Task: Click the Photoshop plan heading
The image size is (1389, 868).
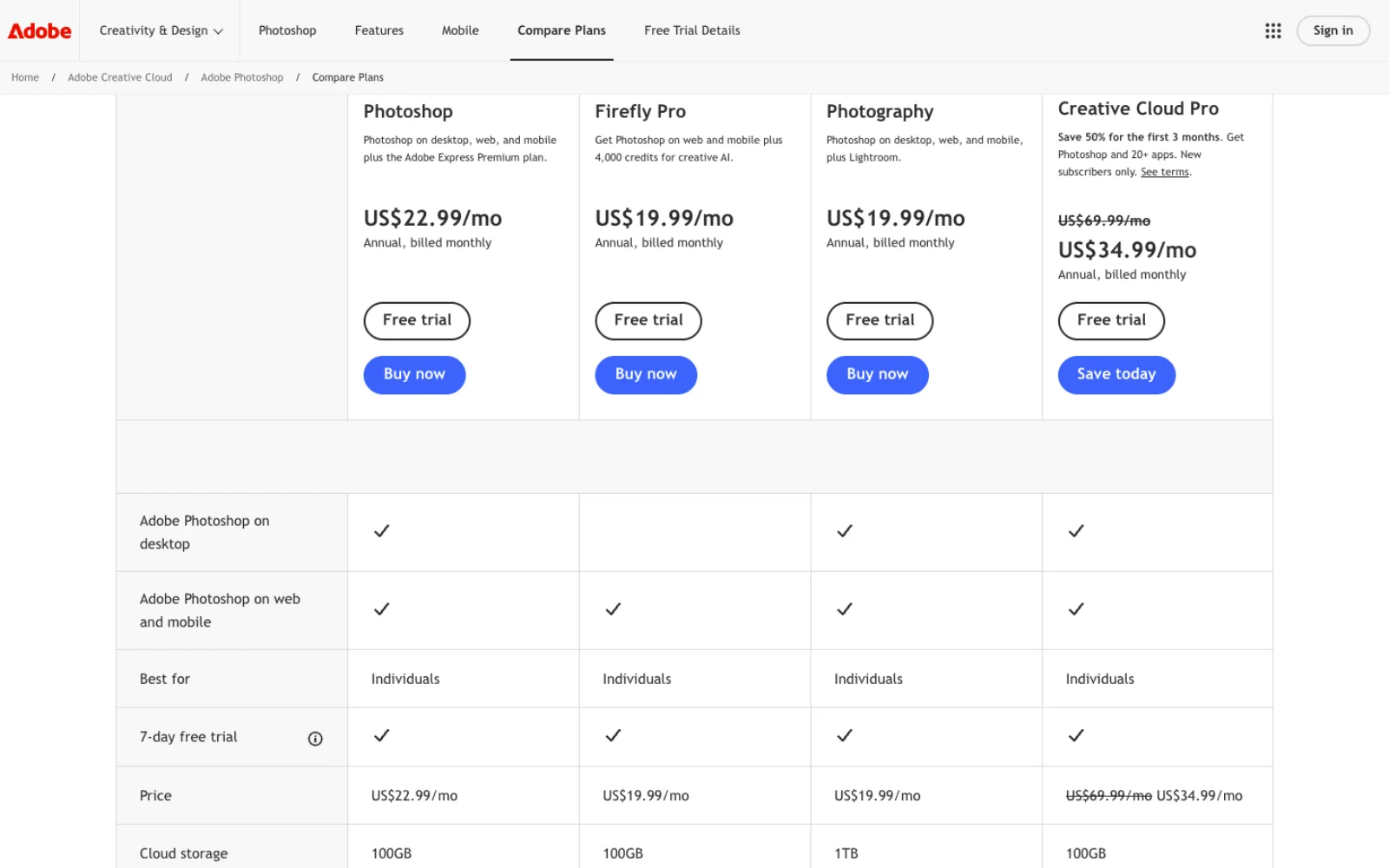Action: point(408,111)
